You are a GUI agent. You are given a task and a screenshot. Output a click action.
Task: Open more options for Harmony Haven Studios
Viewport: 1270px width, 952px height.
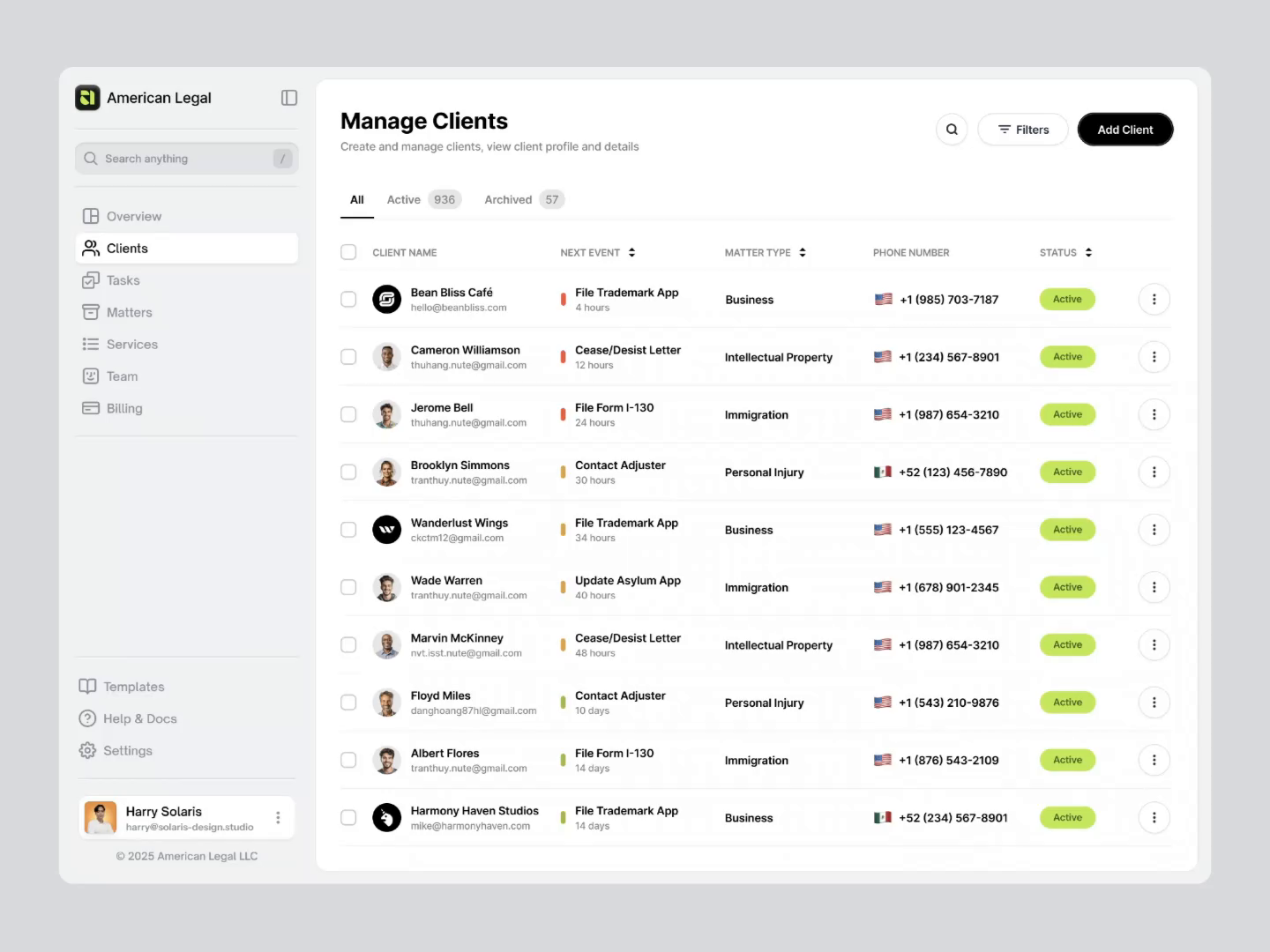(1154, 818)
